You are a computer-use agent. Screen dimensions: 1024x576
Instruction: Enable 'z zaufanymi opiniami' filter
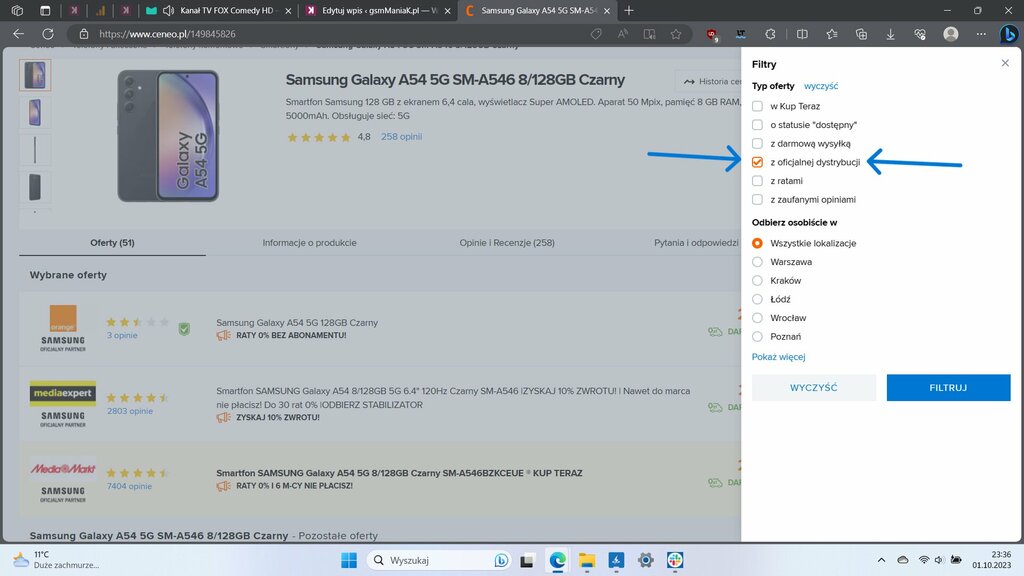click(757, 200)
